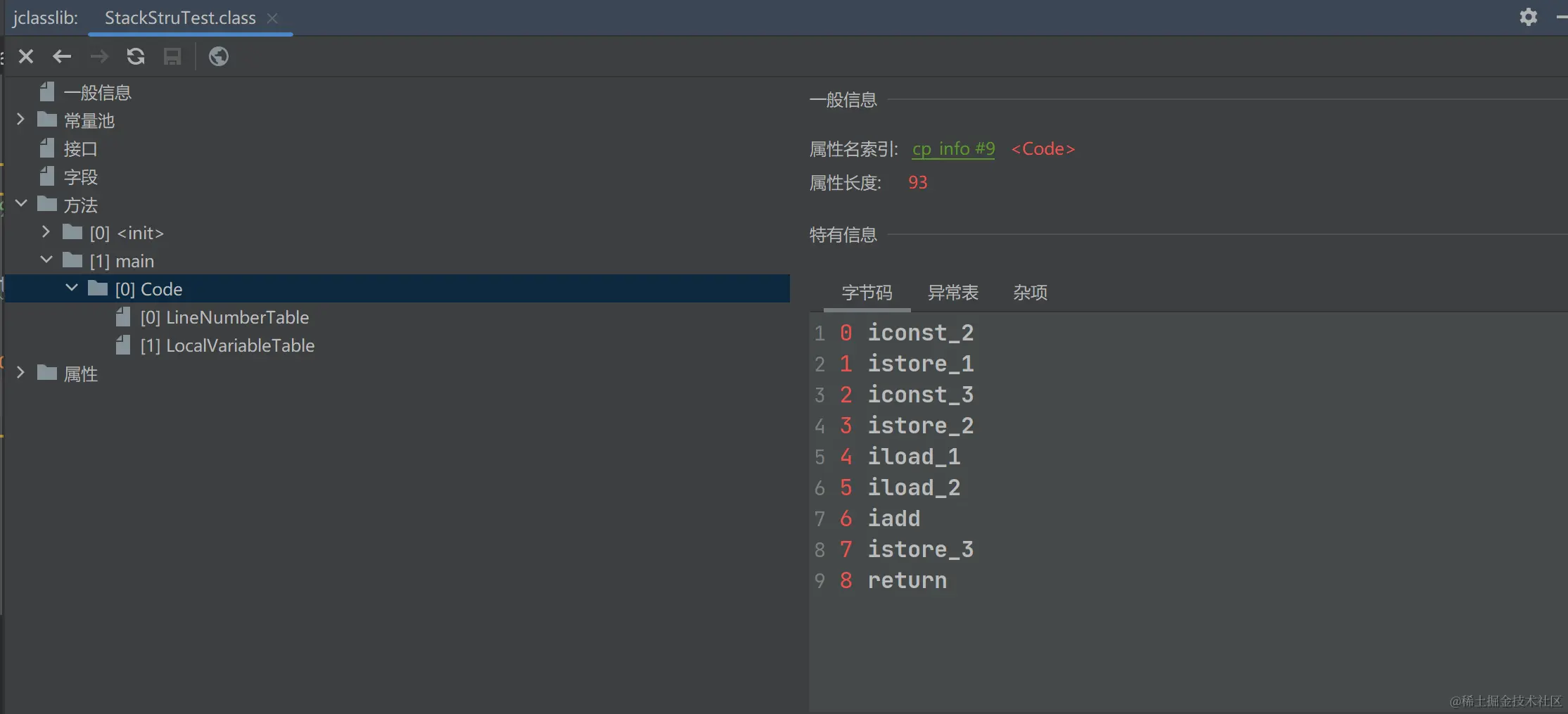The image size is (1568, 714).
Task: Switch to the 字节码 tab
Action: pyautogui.click(x=867, y=293)
